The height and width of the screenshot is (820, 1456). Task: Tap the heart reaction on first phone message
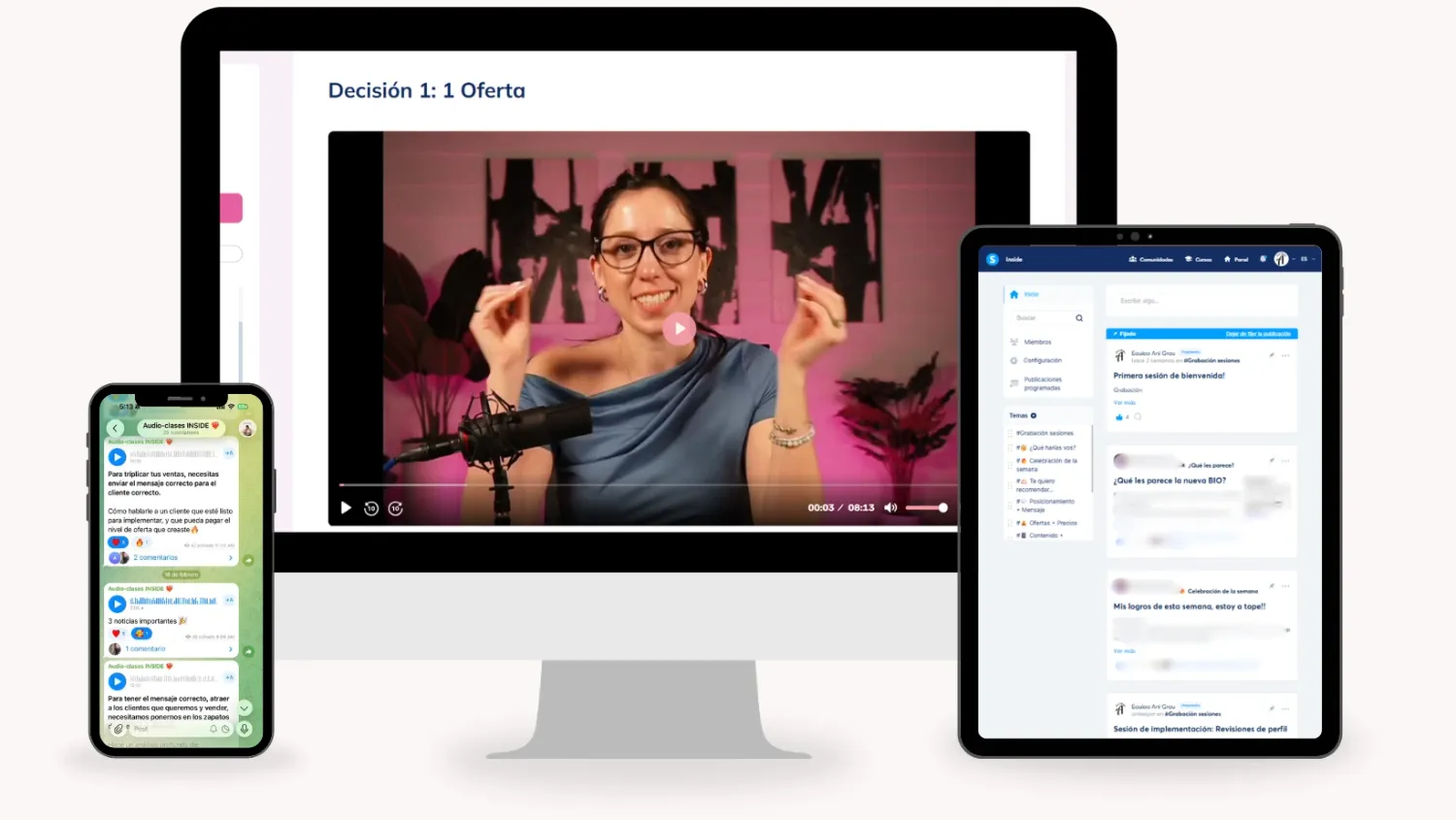117,542
